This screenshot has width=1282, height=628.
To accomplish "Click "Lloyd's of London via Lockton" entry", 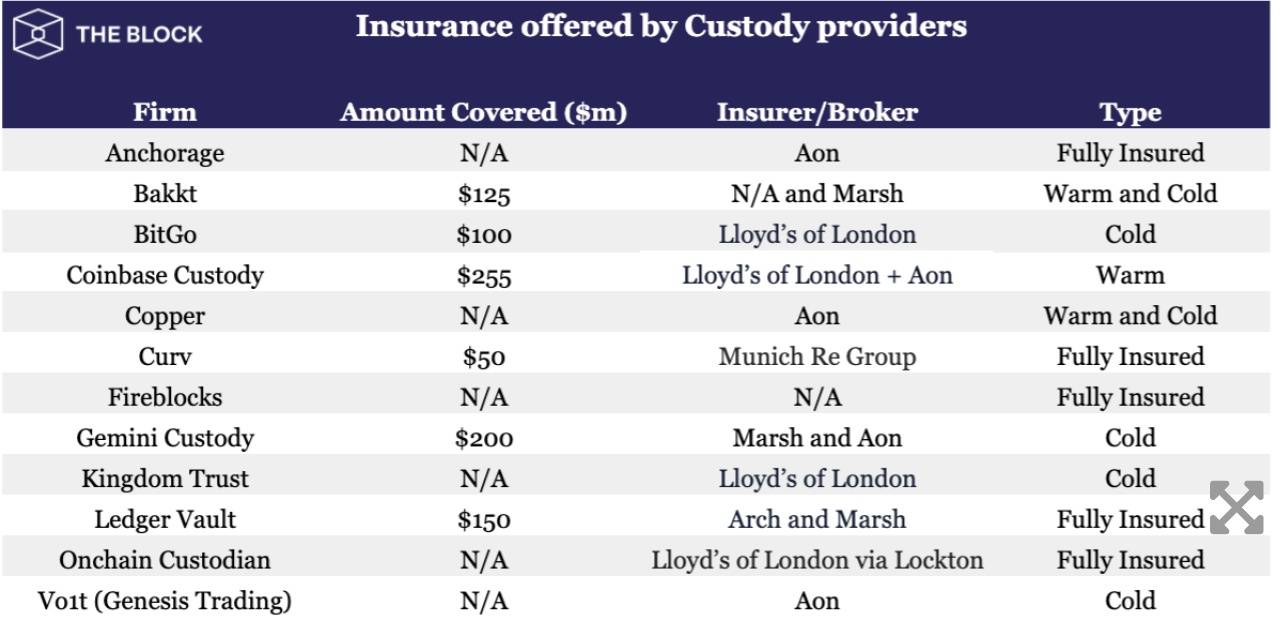I will click(817, 560).
